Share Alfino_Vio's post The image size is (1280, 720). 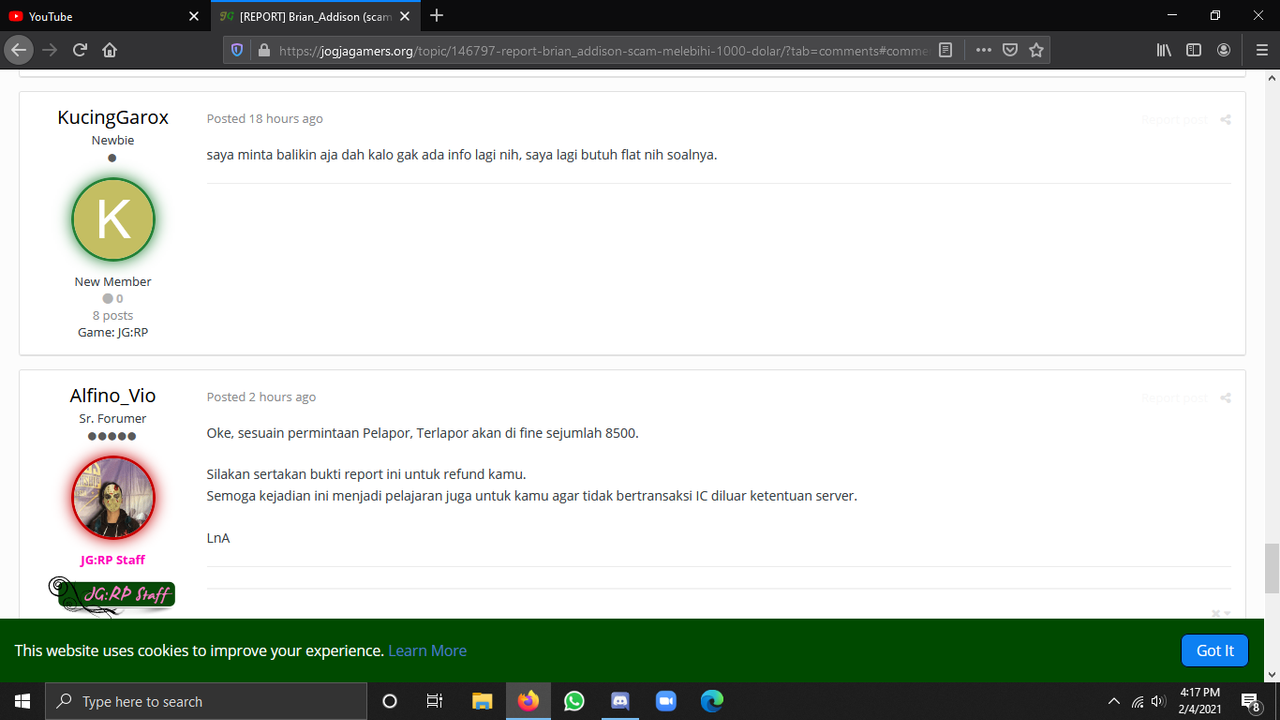click(x=1225, y=398)
